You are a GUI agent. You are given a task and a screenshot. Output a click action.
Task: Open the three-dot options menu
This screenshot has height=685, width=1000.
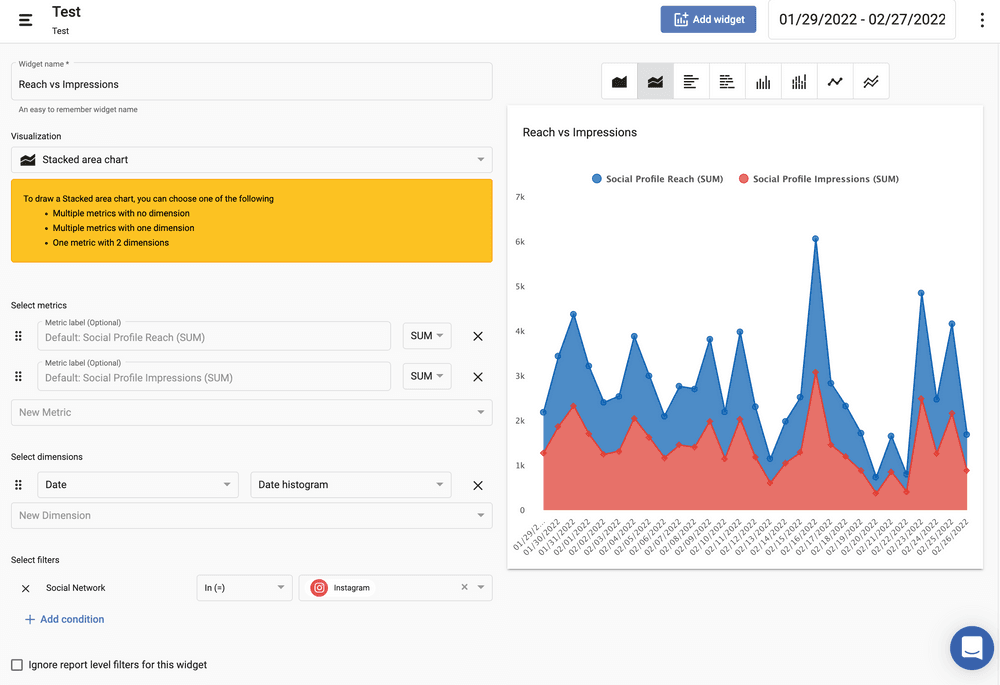[x=983, y=20]
